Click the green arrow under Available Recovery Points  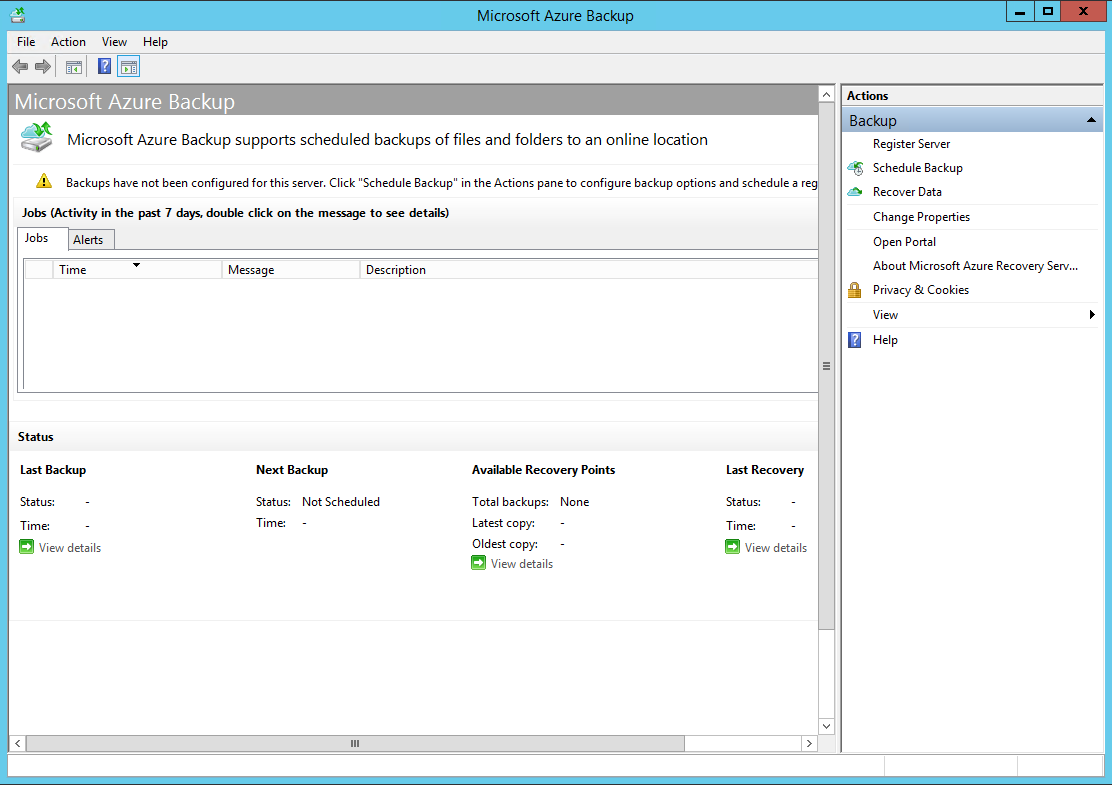pyautogui.click(x=479, y=563)
